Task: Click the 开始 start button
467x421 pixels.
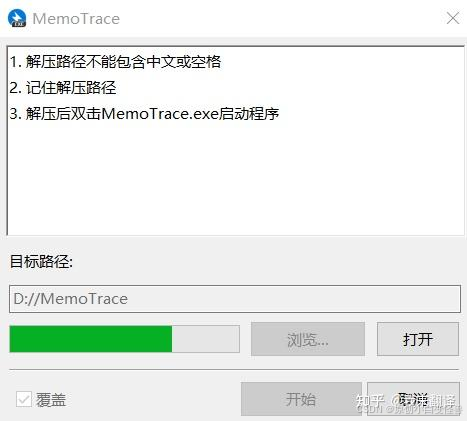Action: 301,399
